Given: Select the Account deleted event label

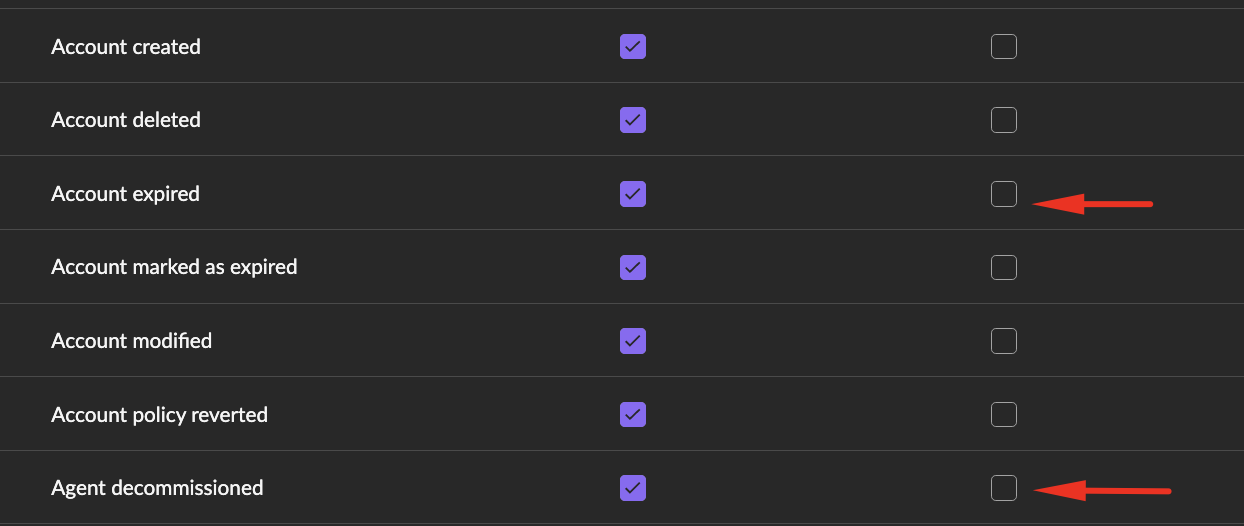Looking at the screenshot, I should pyautogui.click(x=126, y=120).
